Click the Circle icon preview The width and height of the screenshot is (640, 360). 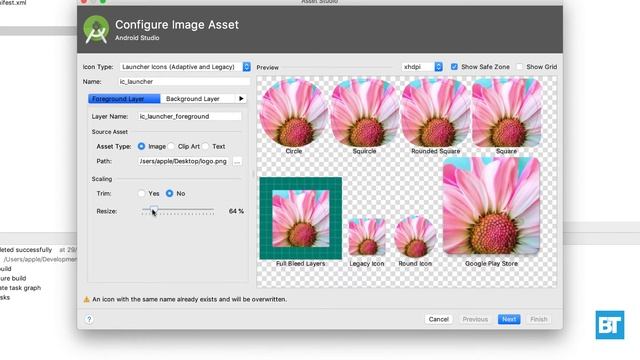tap(293, 113)
